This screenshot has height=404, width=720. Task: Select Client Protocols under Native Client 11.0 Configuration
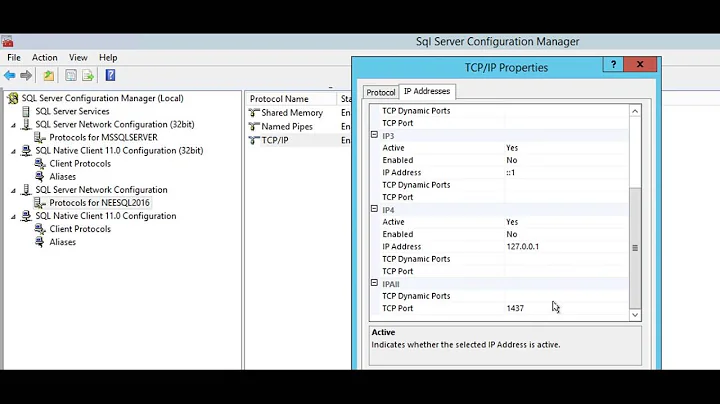[x=80, y=229]
